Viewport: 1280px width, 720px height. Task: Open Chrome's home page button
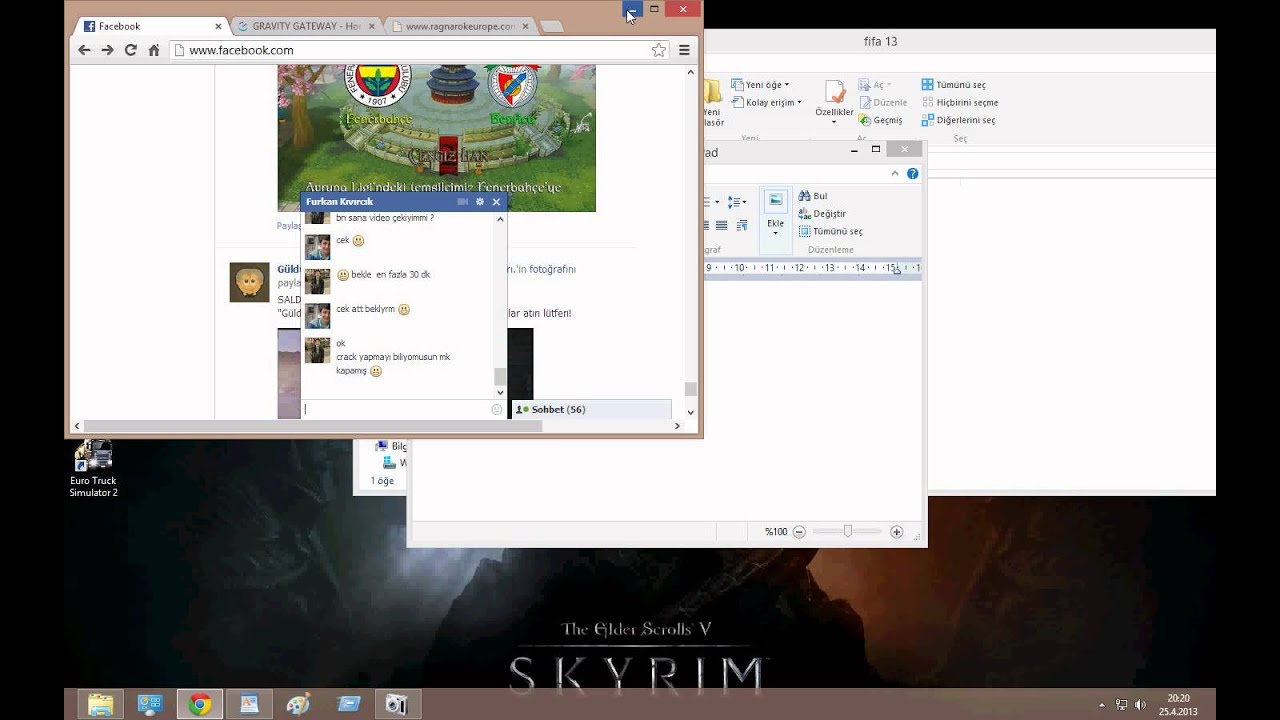pos(154,50)
